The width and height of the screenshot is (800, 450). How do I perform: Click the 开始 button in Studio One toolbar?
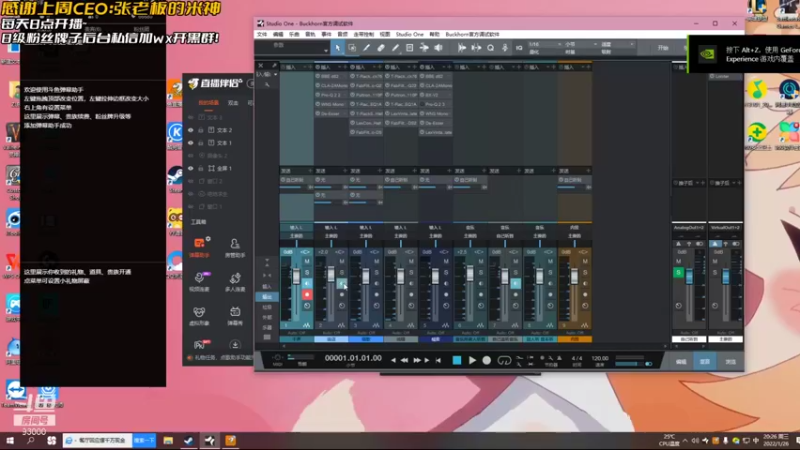663,48
